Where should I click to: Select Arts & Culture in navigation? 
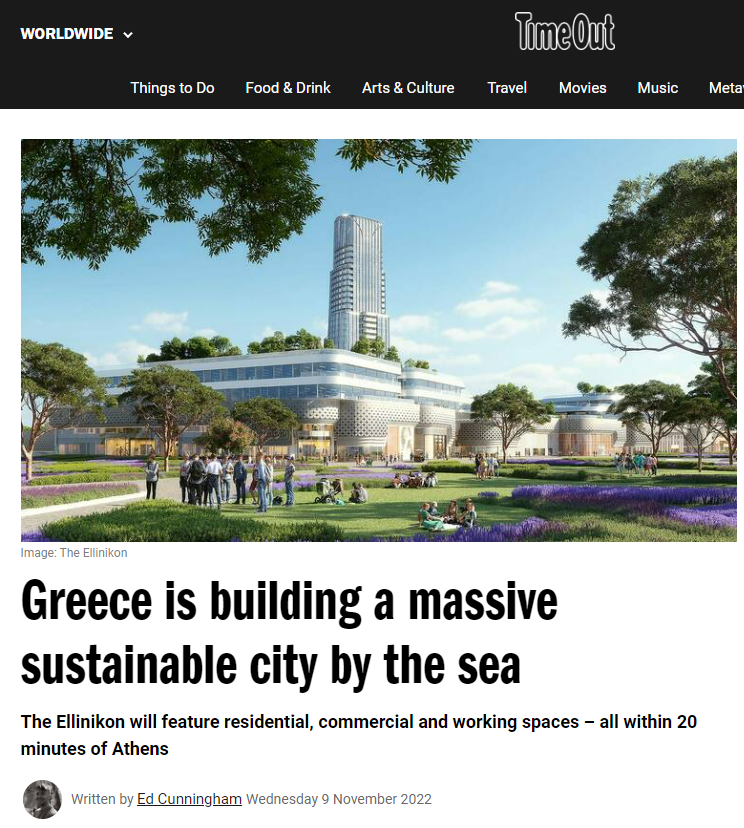pos(408,88)
